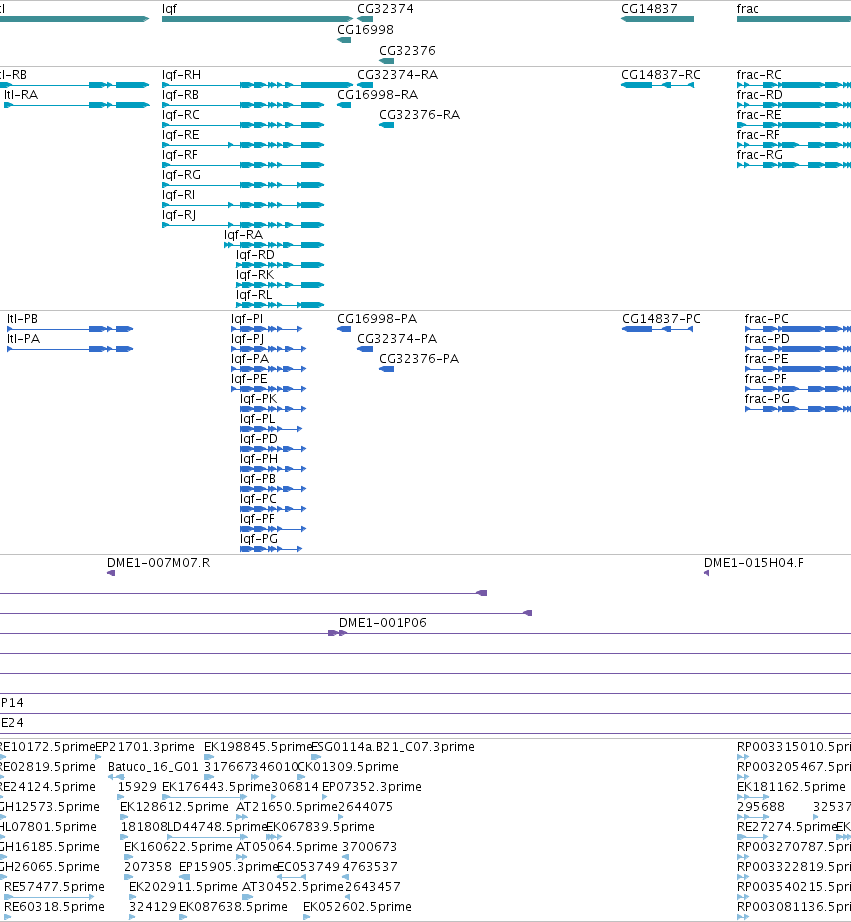Select the lqf-RH transcript label
This screenshot has width=851, height=922.
pos(181,75)
